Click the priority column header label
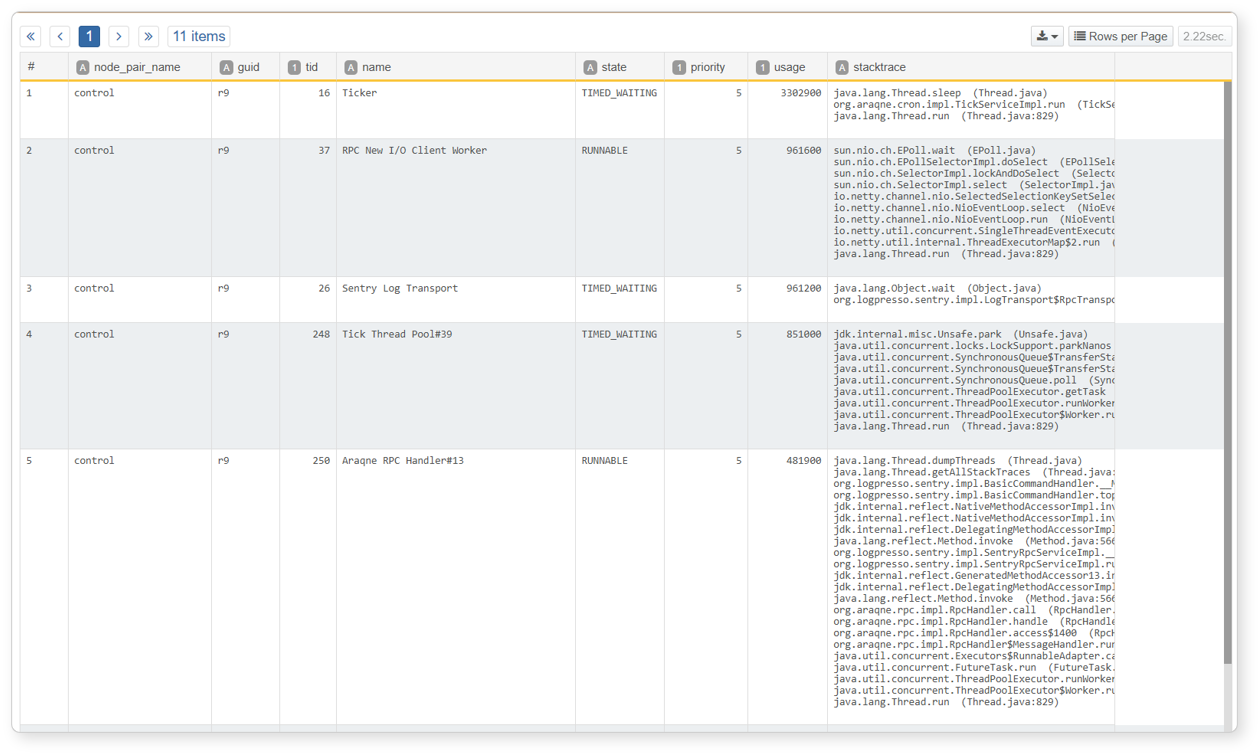 [x=708, y=67]
